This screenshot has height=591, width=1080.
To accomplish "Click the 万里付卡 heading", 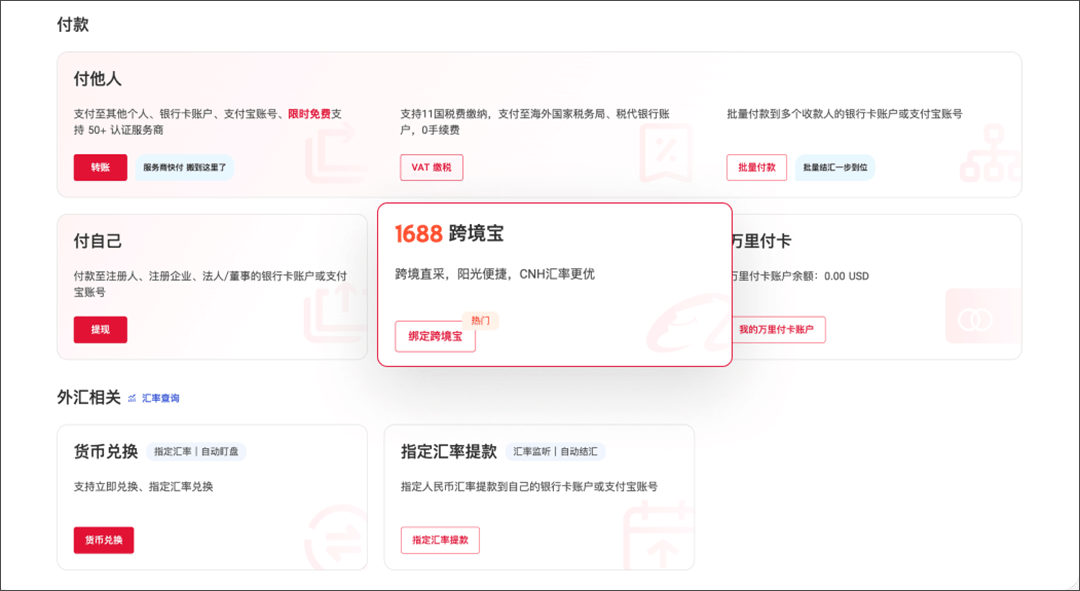I will 760,241.
